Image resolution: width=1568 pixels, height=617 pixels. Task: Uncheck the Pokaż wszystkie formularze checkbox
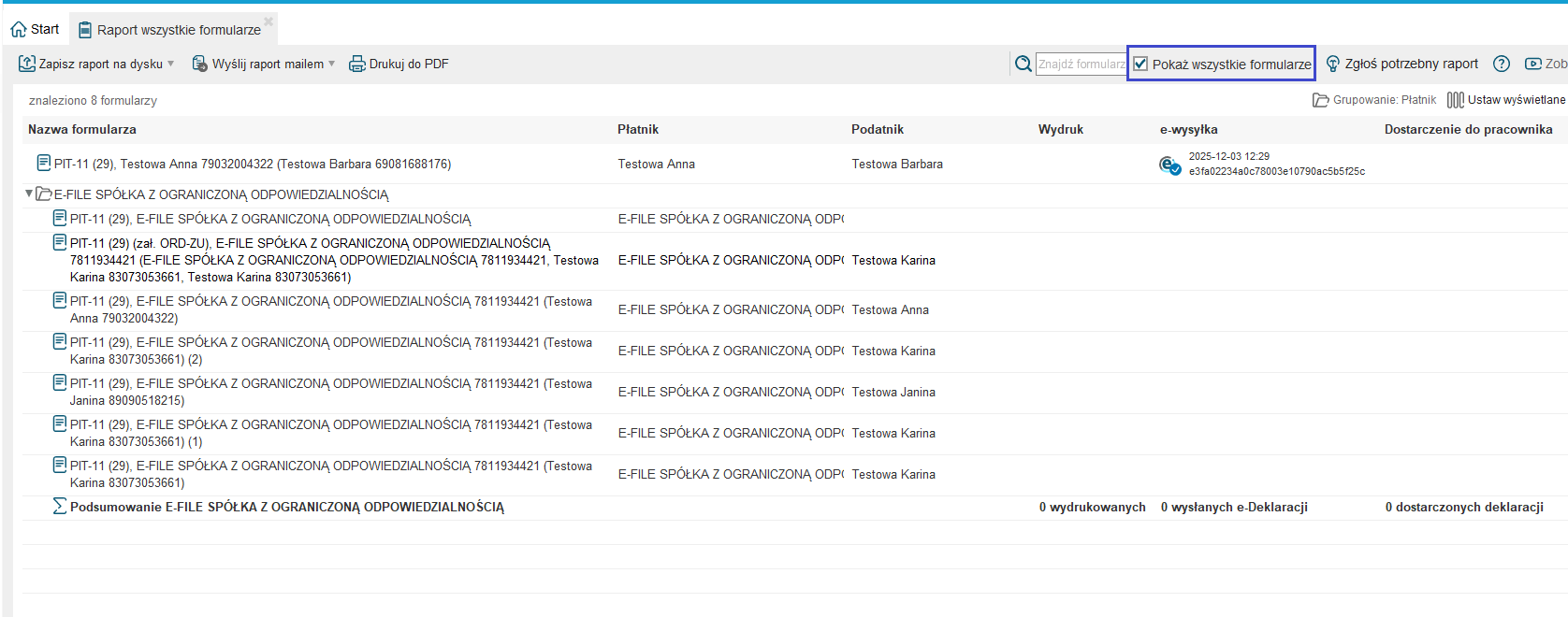pos(1140,64)
